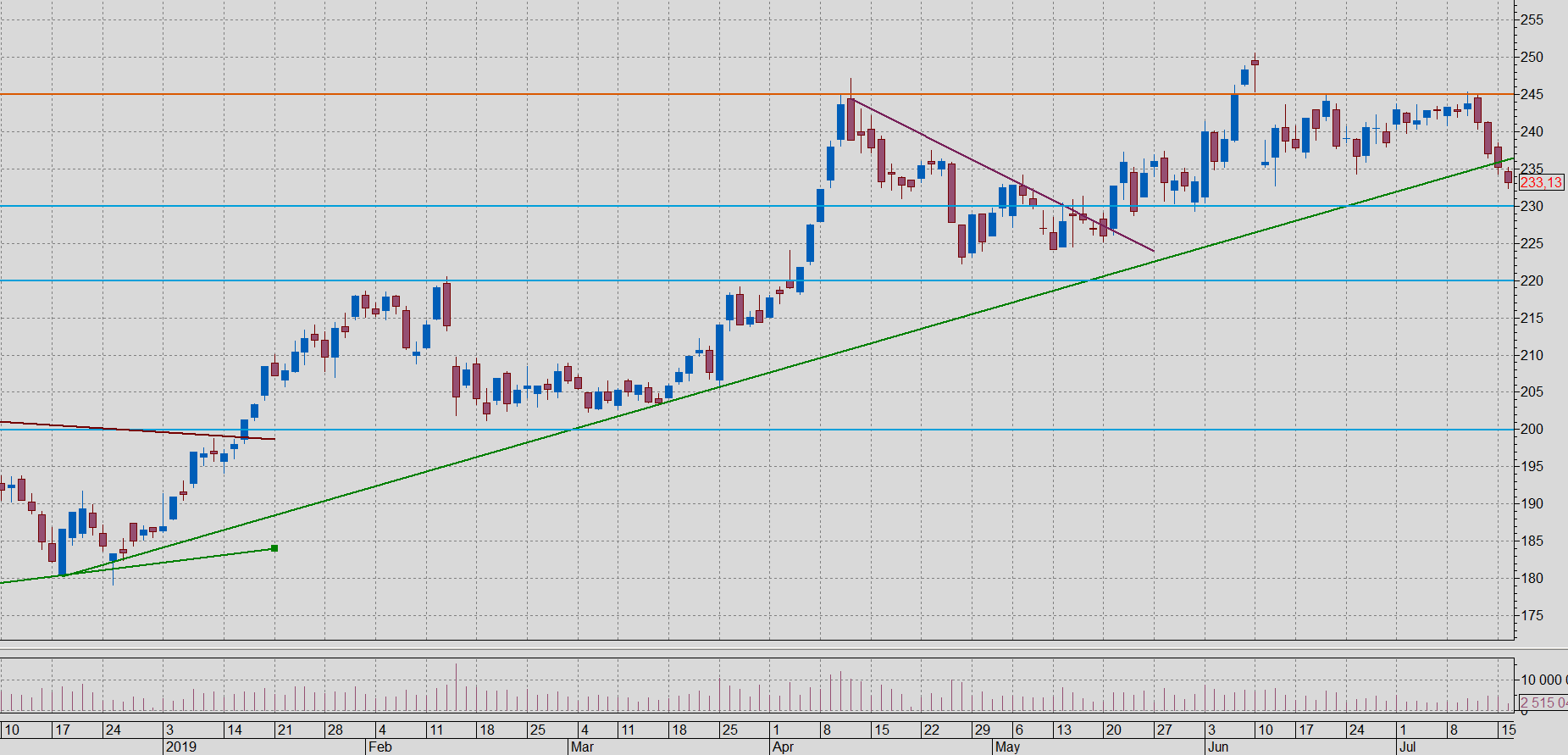Click the 2019 year label on time axis

(x=181, y=747)
